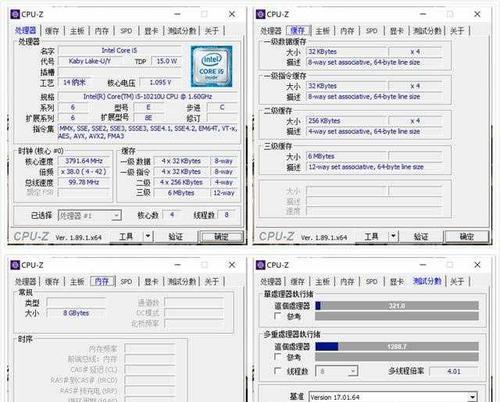The image size is (500, 402).
Task: Open 测试分数 tab in the 内存 window
Action: click(x=182, y=281)
